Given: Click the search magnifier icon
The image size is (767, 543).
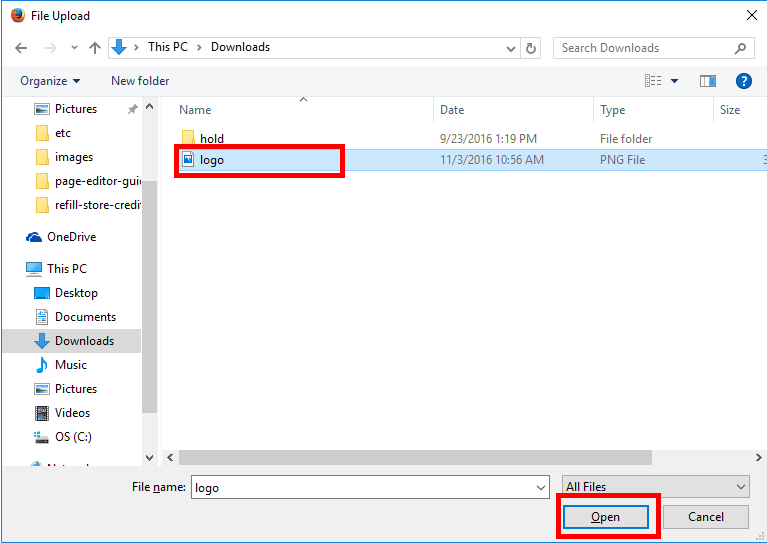Looking at the screenshot, I should click(x=740, y=48).
